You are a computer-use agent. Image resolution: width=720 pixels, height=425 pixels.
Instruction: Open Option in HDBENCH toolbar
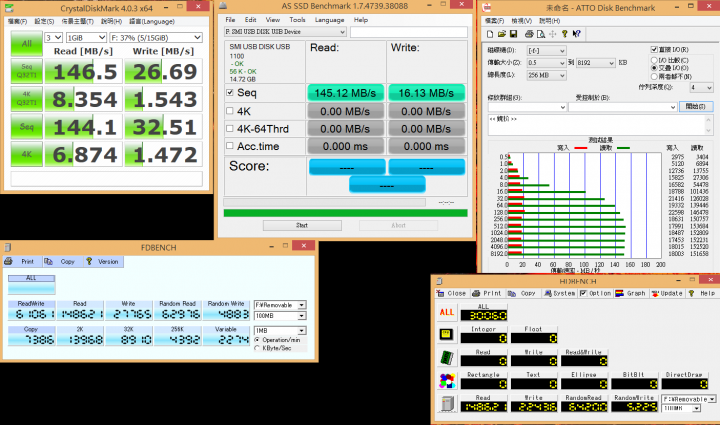(x=596, y=293)
